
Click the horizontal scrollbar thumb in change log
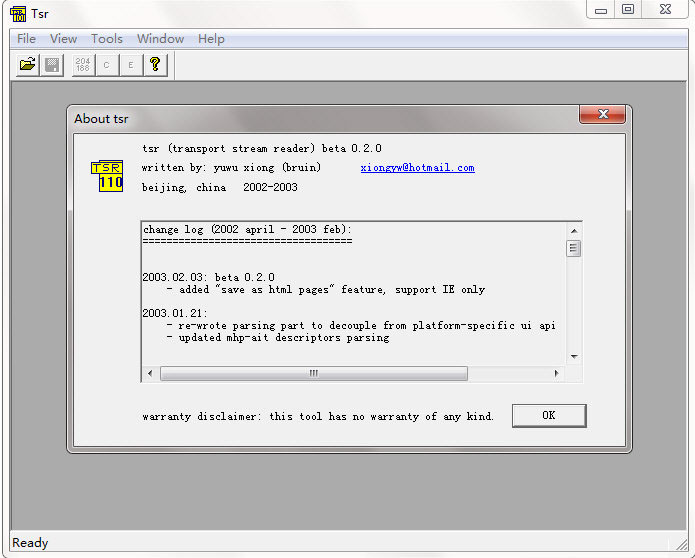[314, 373]
